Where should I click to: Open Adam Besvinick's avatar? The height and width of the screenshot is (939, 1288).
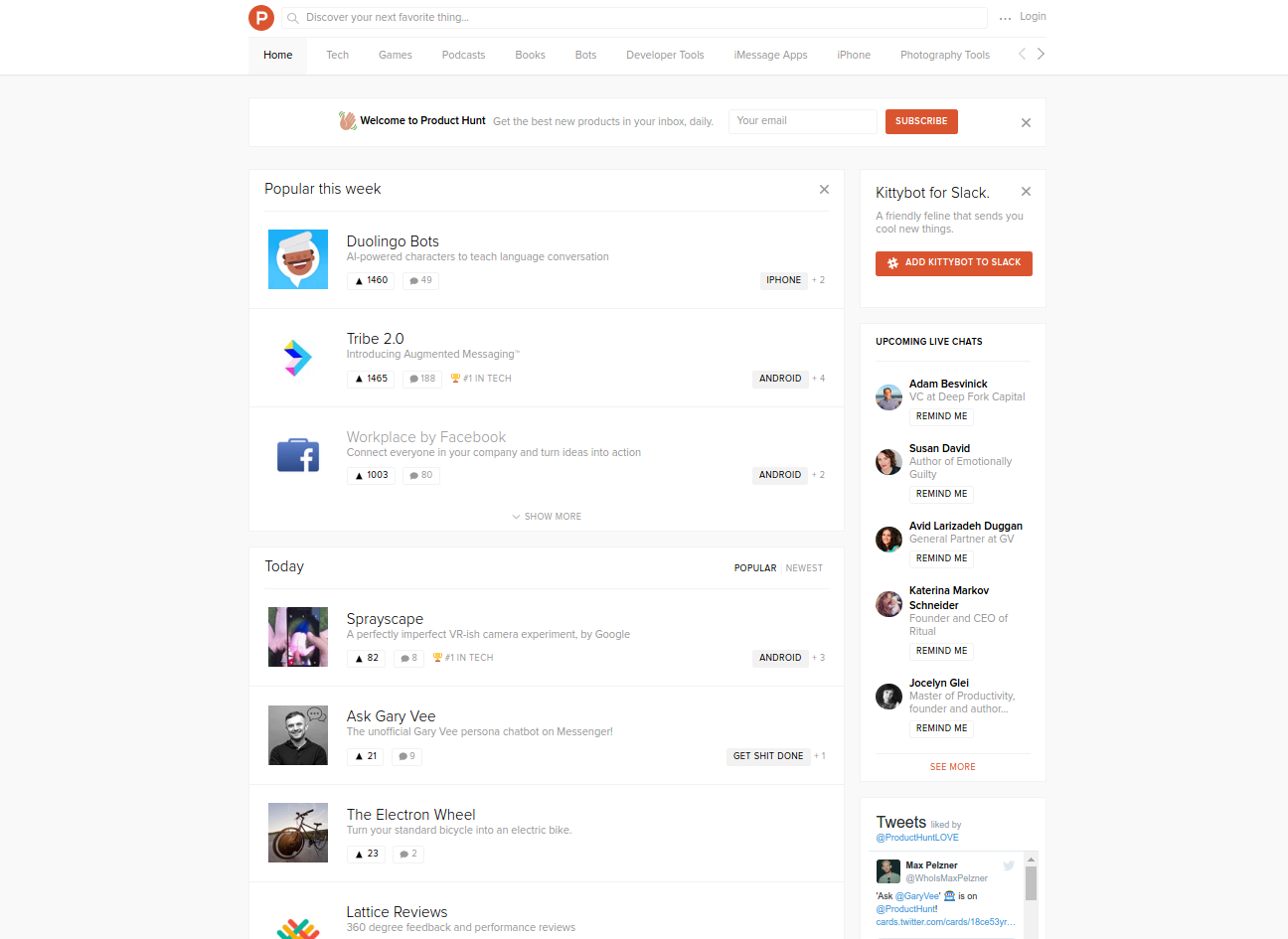point(888,397)
